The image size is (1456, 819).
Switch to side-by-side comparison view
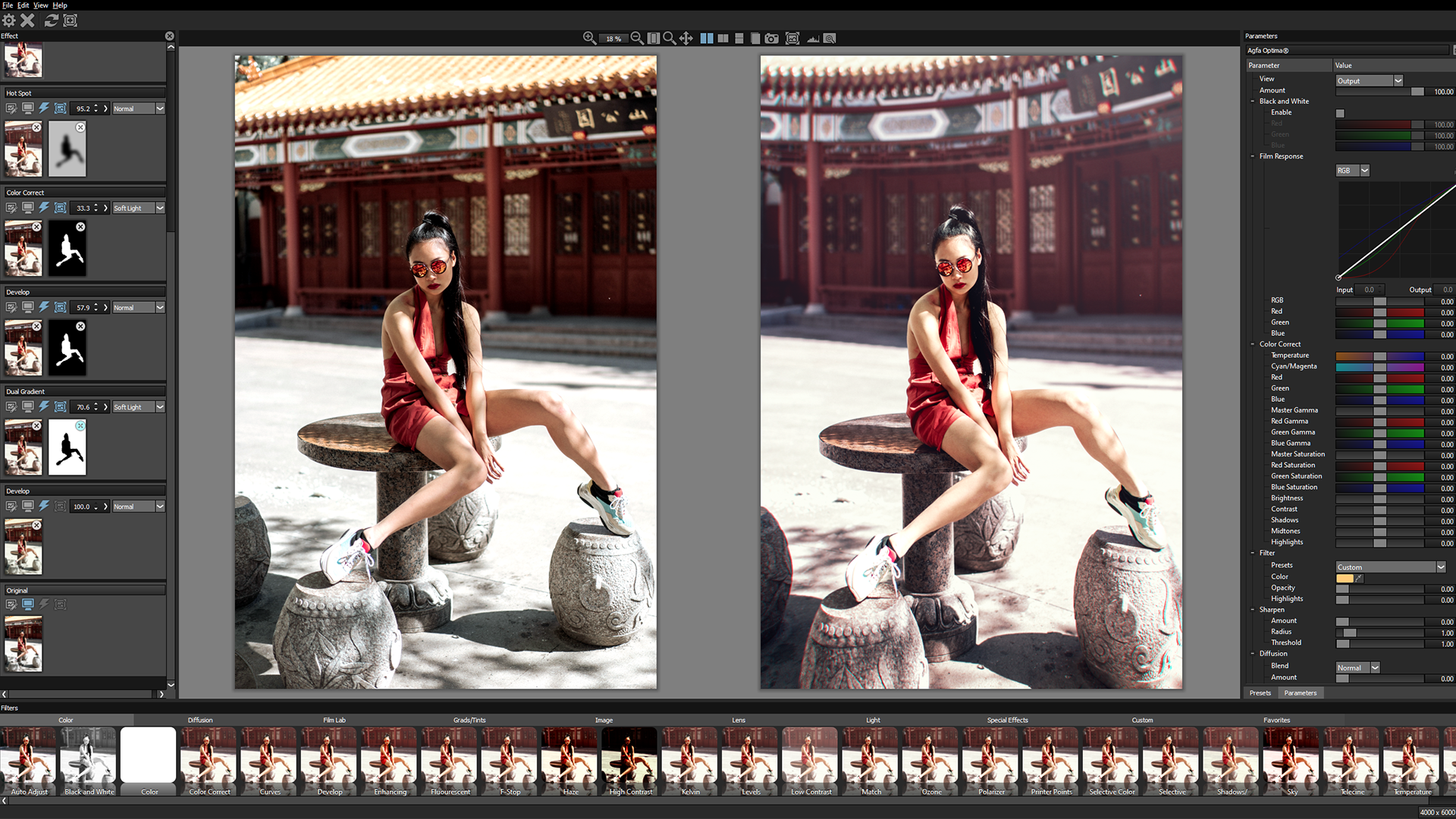(x=707, y=38)
